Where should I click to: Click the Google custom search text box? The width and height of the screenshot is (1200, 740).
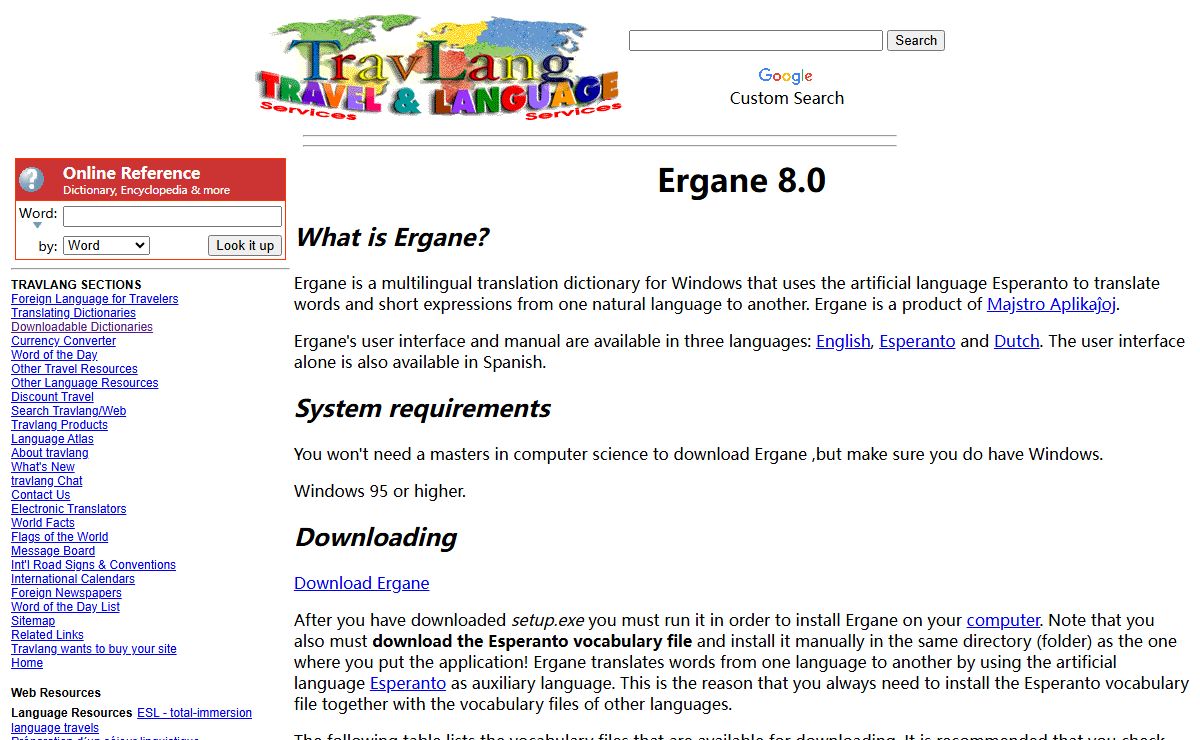tap(756, 40)
